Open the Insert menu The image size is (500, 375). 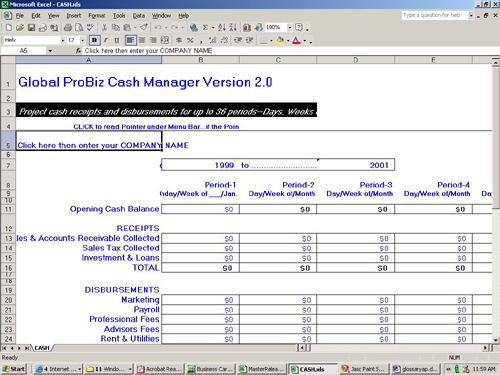click(x=74, y=16)
